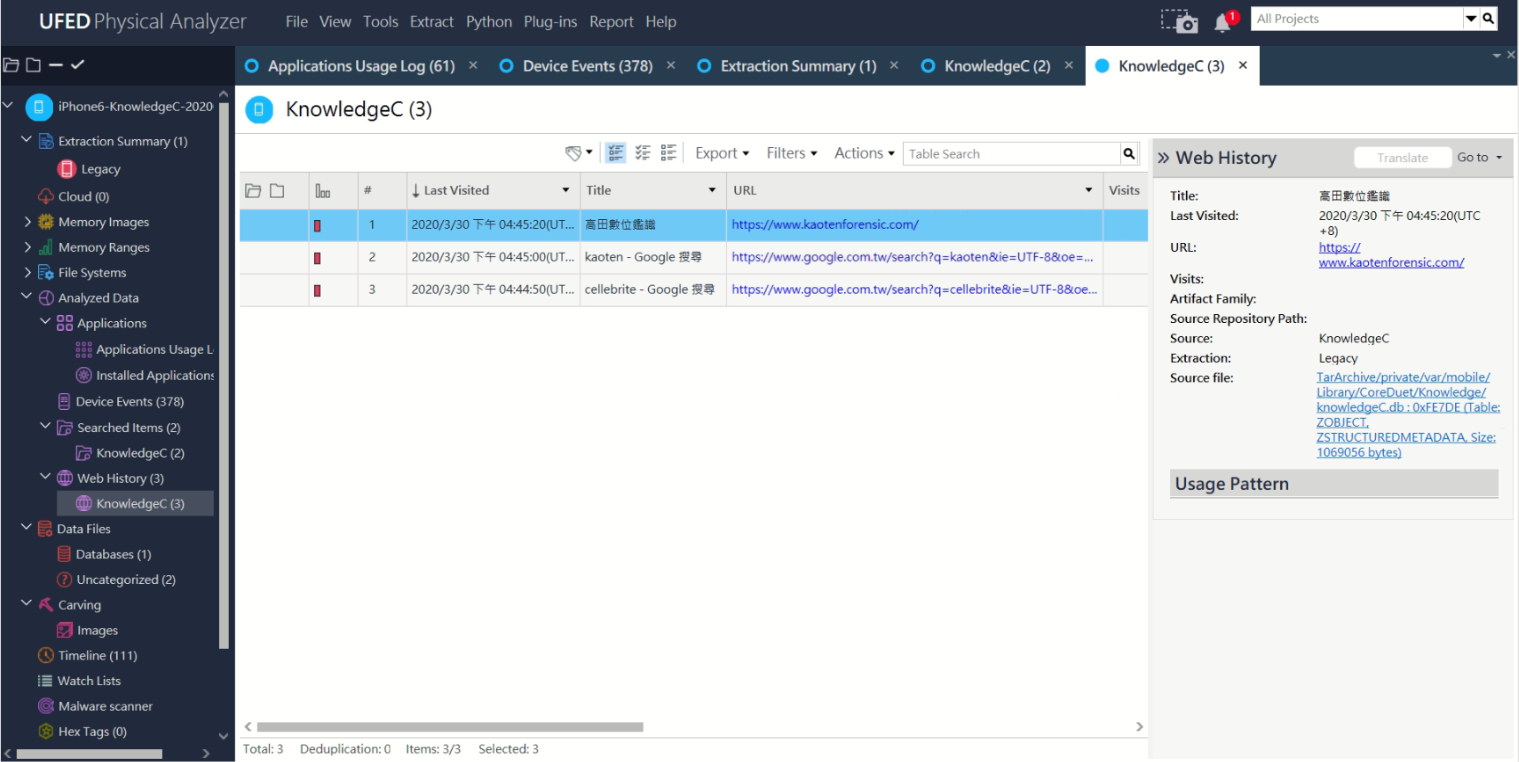Click the red marker in row 3
1519x762 pixels.
(x=318, y=290)
